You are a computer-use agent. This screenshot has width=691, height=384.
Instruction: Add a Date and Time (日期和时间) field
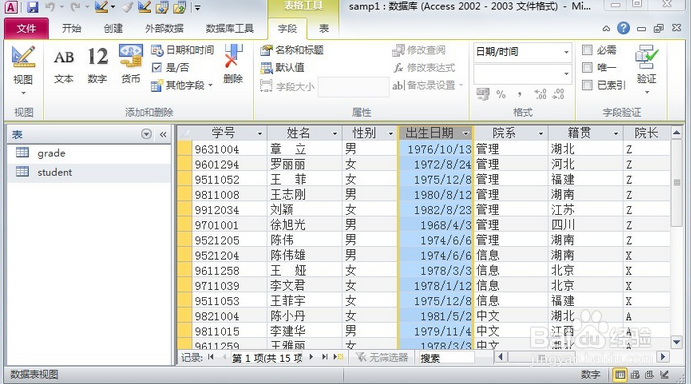pos(182,50)
